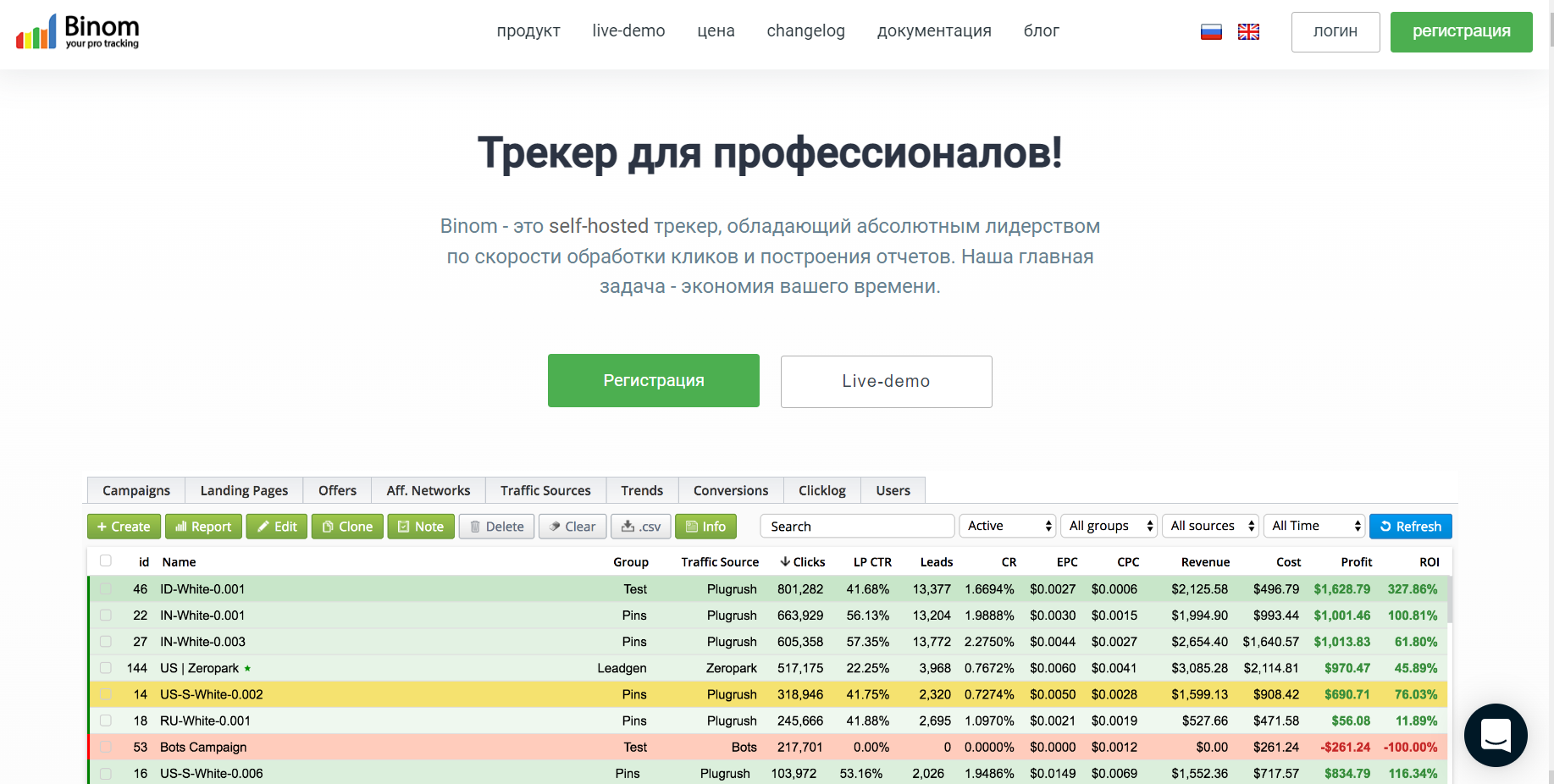
Task: Open the блог navigation link
Action: (1041, 31)
